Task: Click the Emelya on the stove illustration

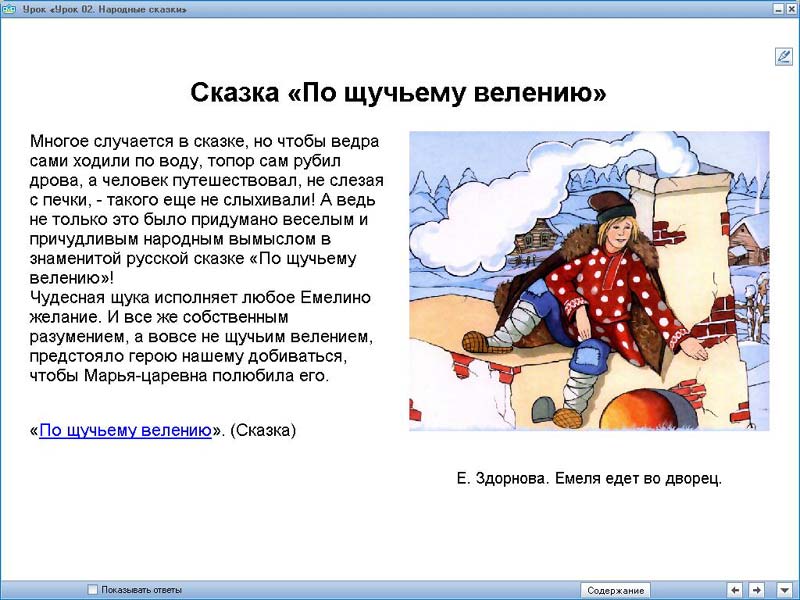Action: tap(589, 281)
